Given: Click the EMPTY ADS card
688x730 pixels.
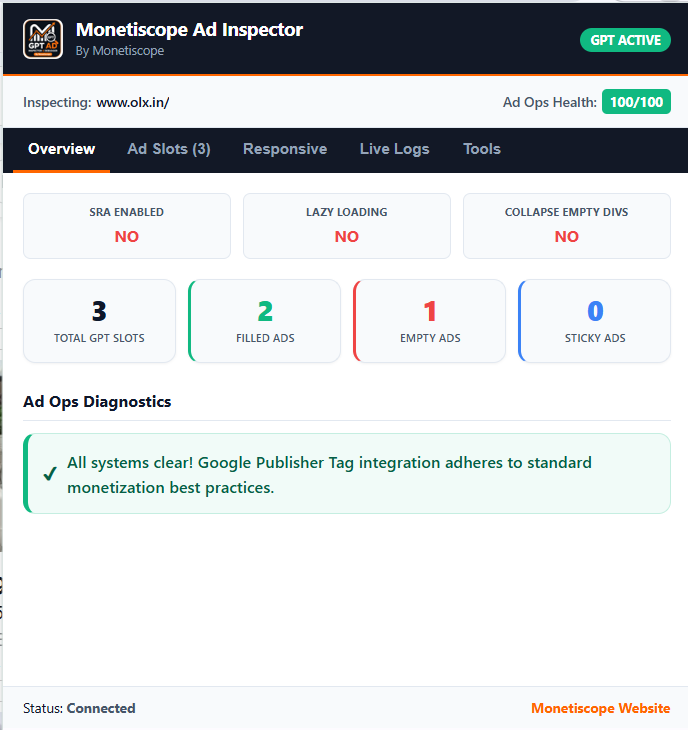Looking at the screenshot, I should [430, 321].
